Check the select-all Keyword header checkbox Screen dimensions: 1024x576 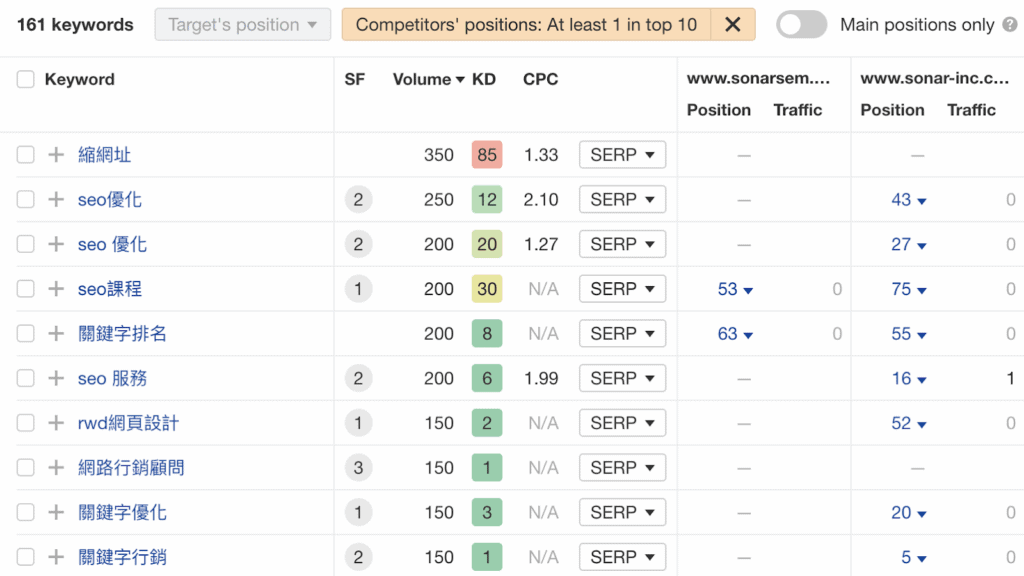[26, 80]
